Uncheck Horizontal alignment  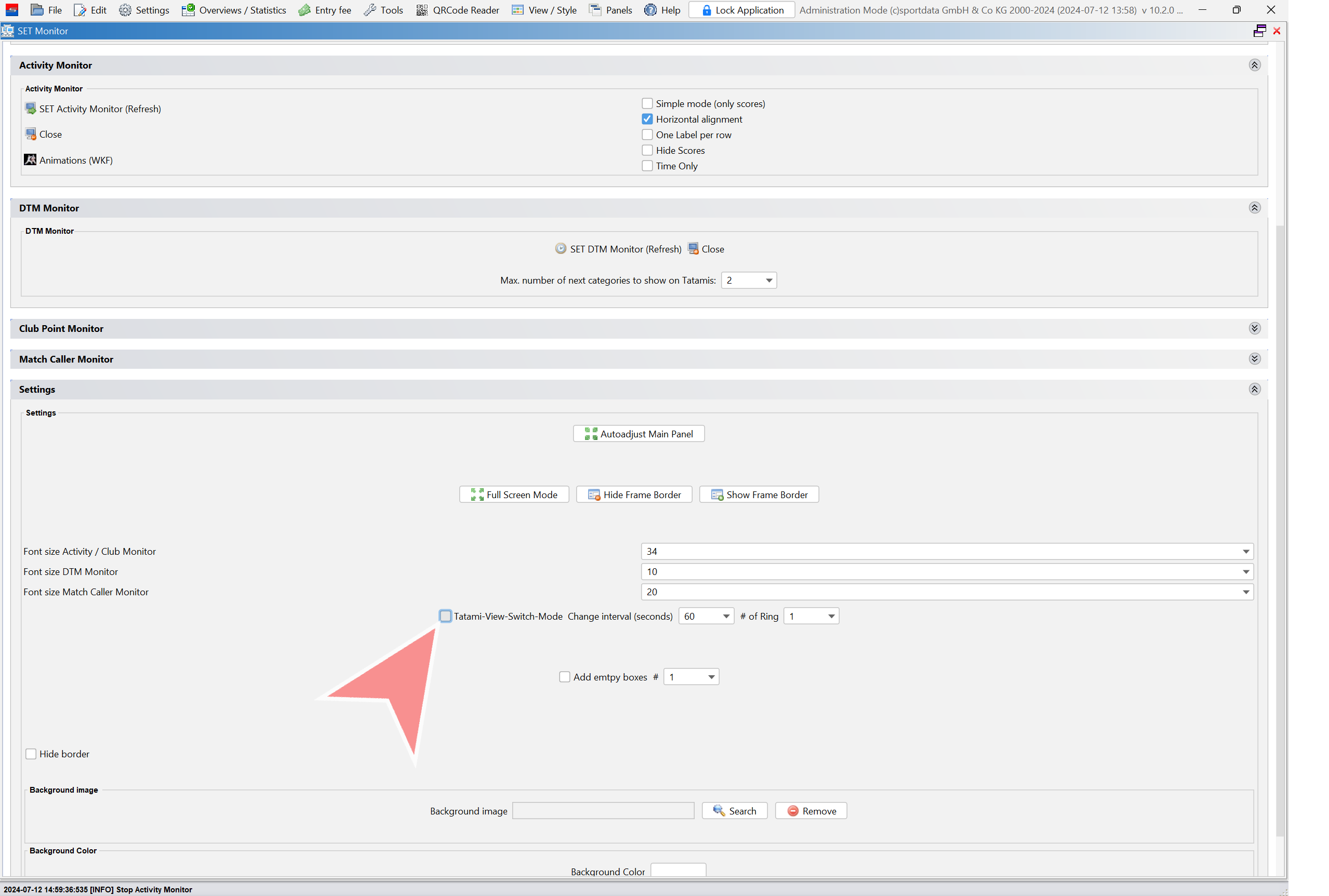[x=647, y=119]
